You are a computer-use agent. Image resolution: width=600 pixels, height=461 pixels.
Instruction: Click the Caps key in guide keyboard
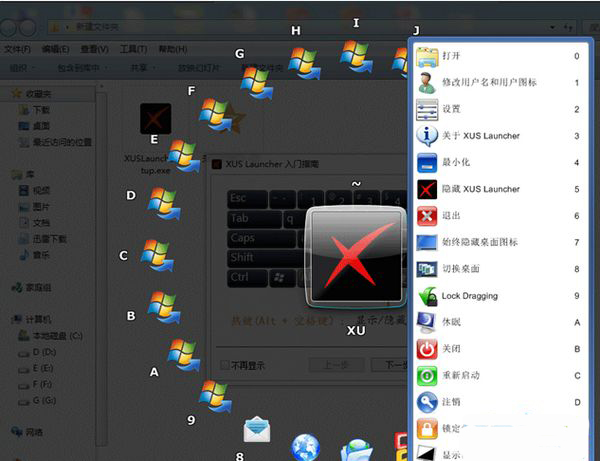[x=262, y=239]
